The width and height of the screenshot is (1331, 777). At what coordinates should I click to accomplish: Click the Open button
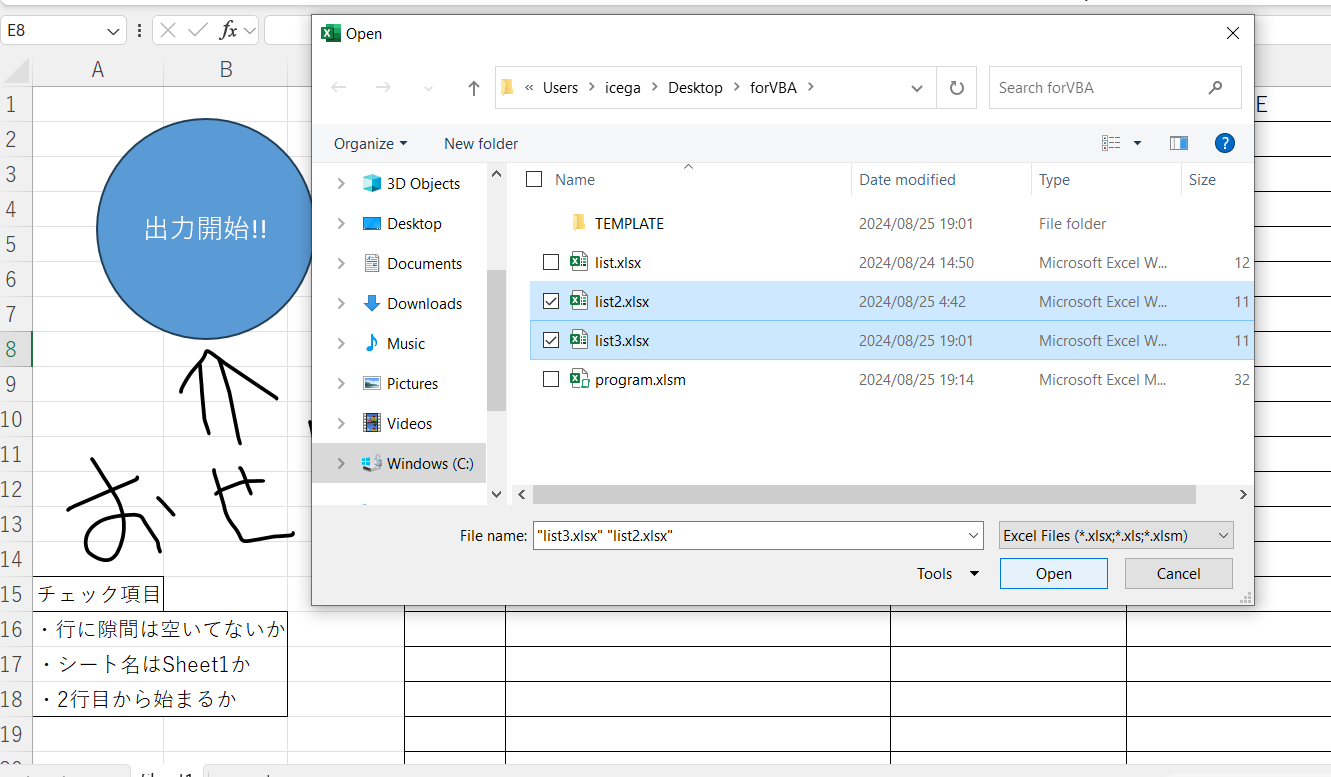pos(1053,573)
